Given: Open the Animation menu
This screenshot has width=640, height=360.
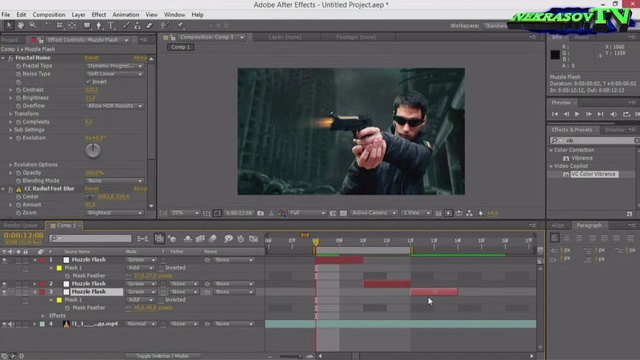Looking at the screenshot, I should [x=126, y=15].
